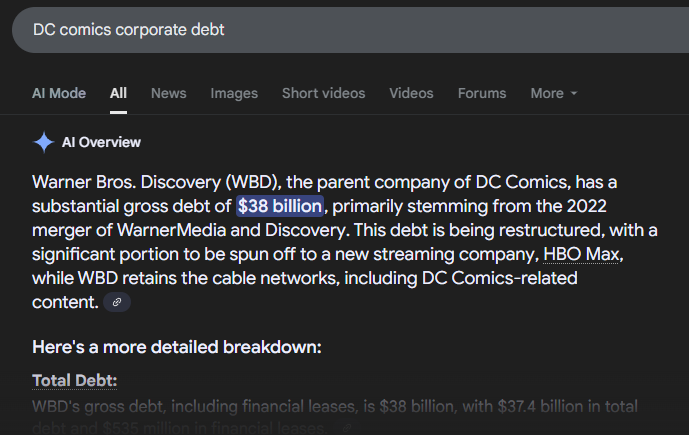Switch to the Videos tab

coord(411,93)
